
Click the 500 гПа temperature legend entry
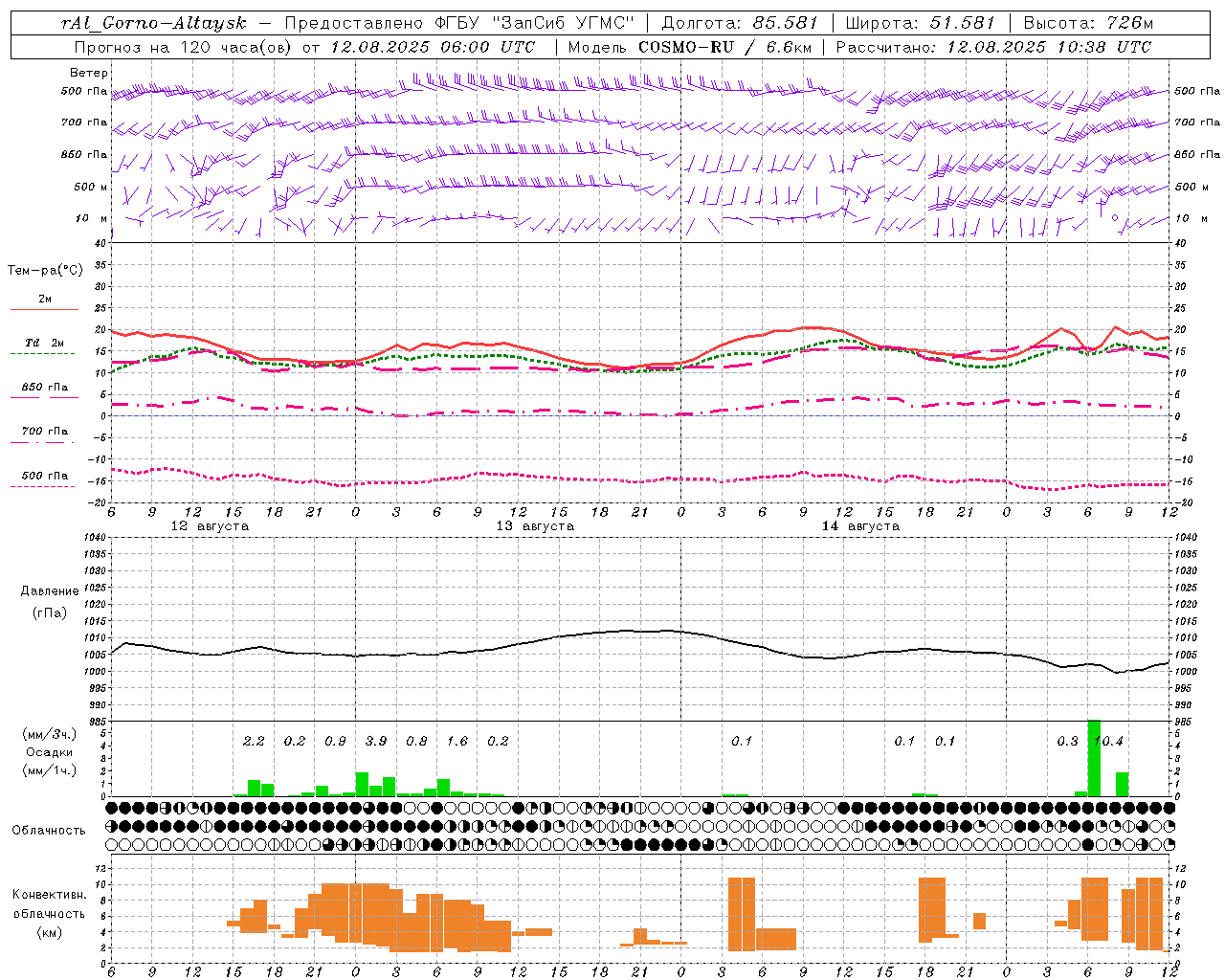click(45, 476)
